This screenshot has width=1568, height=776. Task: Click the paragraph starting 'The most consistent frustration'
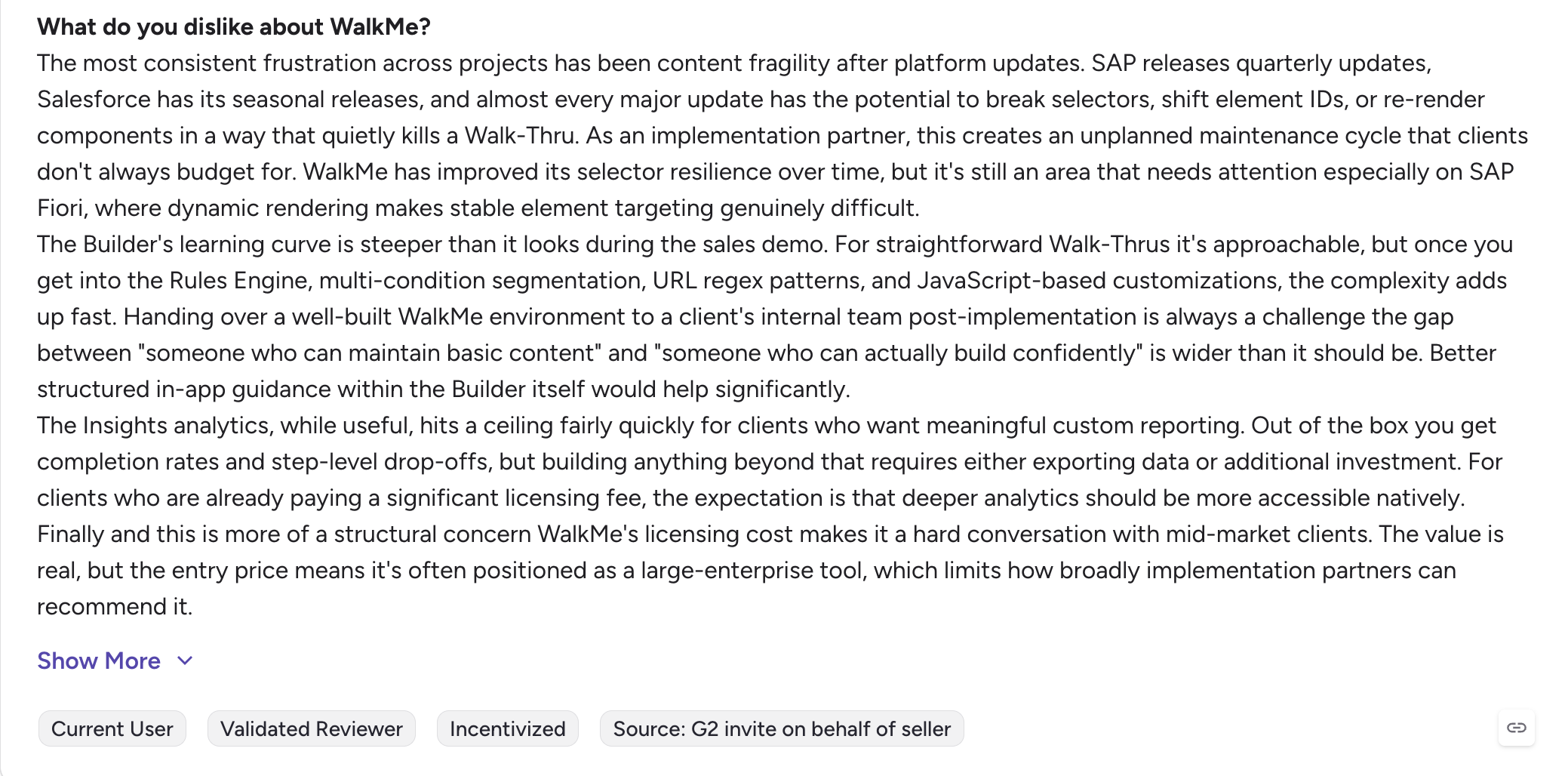pos(782,136)
